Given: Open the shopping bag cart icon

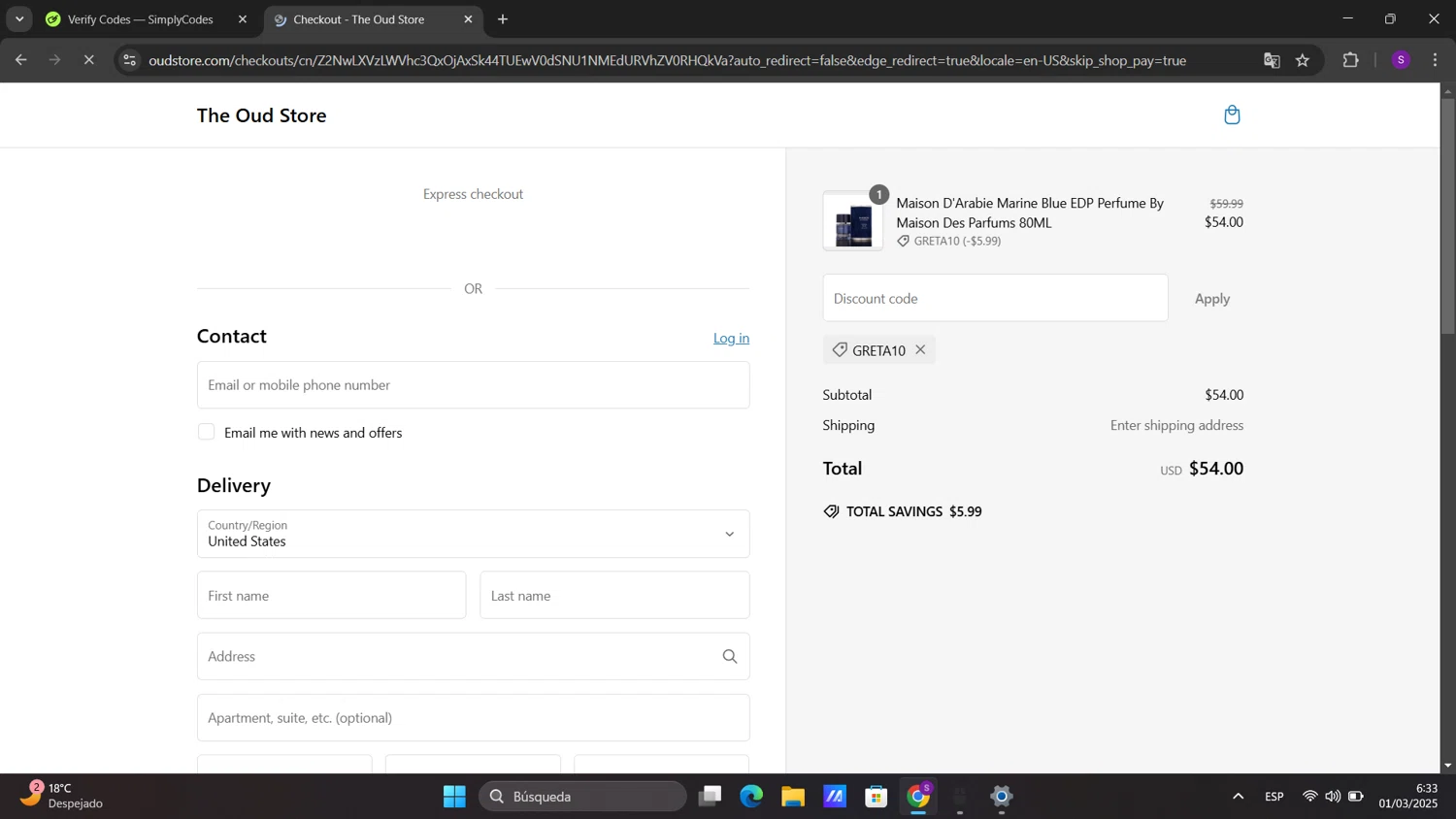Looking at the screenshot, I should pos(1232,115).
